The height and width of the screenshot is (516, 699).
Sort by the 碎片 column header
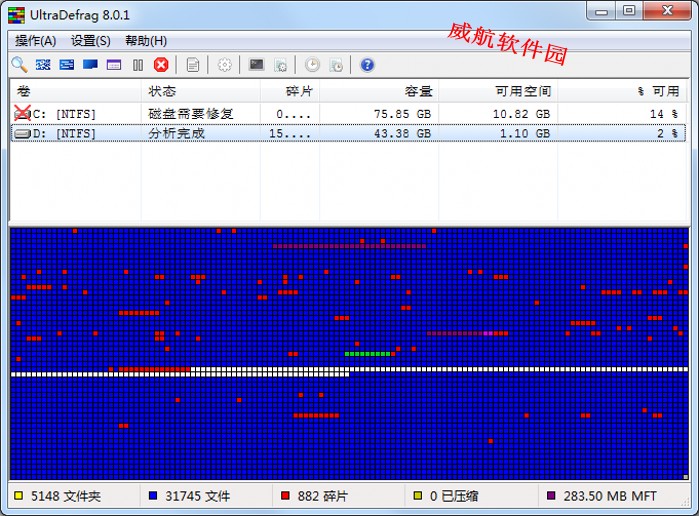pos(290,91)
